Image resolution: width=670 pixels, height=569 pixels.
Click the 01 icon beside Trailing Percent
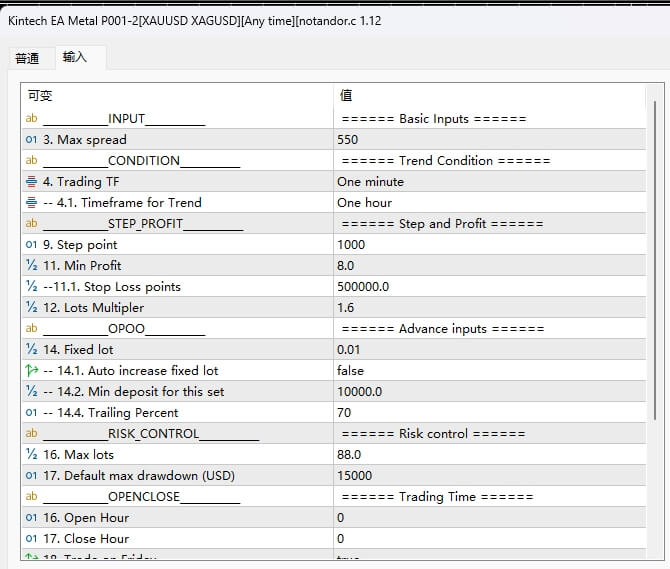(31, 412)
